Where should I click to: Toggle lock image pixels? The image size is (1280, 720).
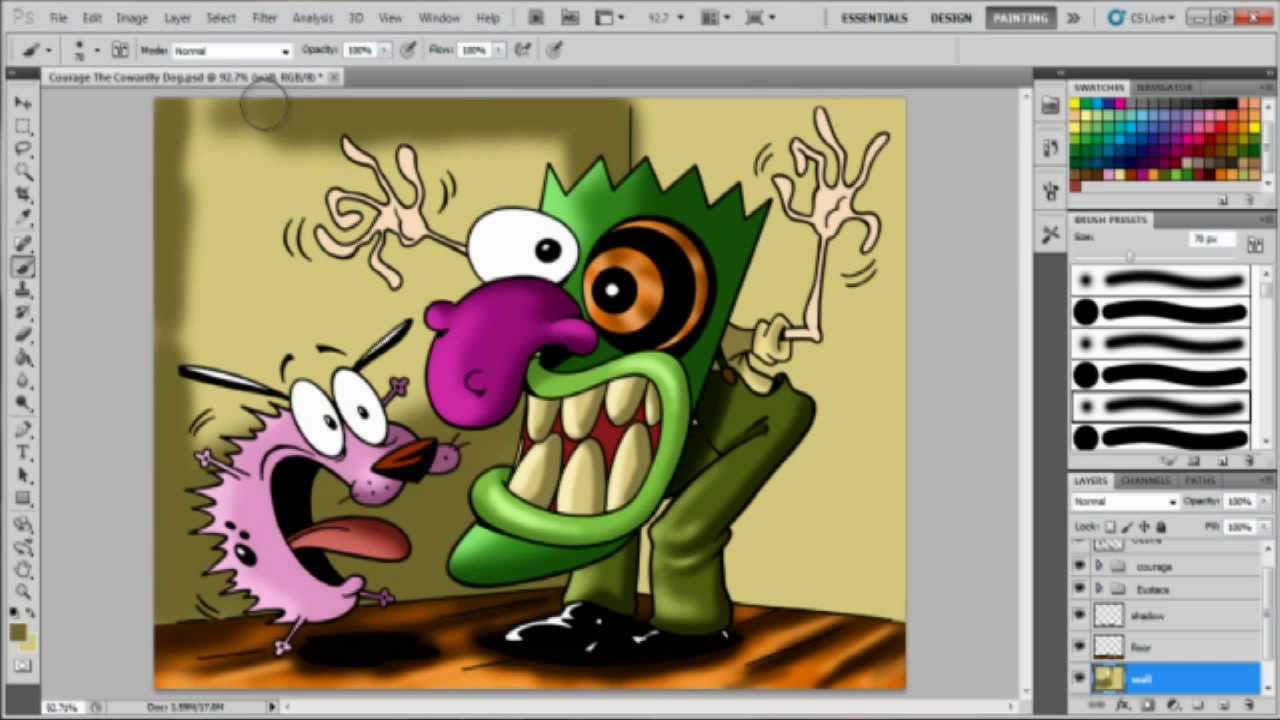coord(1128,526)
